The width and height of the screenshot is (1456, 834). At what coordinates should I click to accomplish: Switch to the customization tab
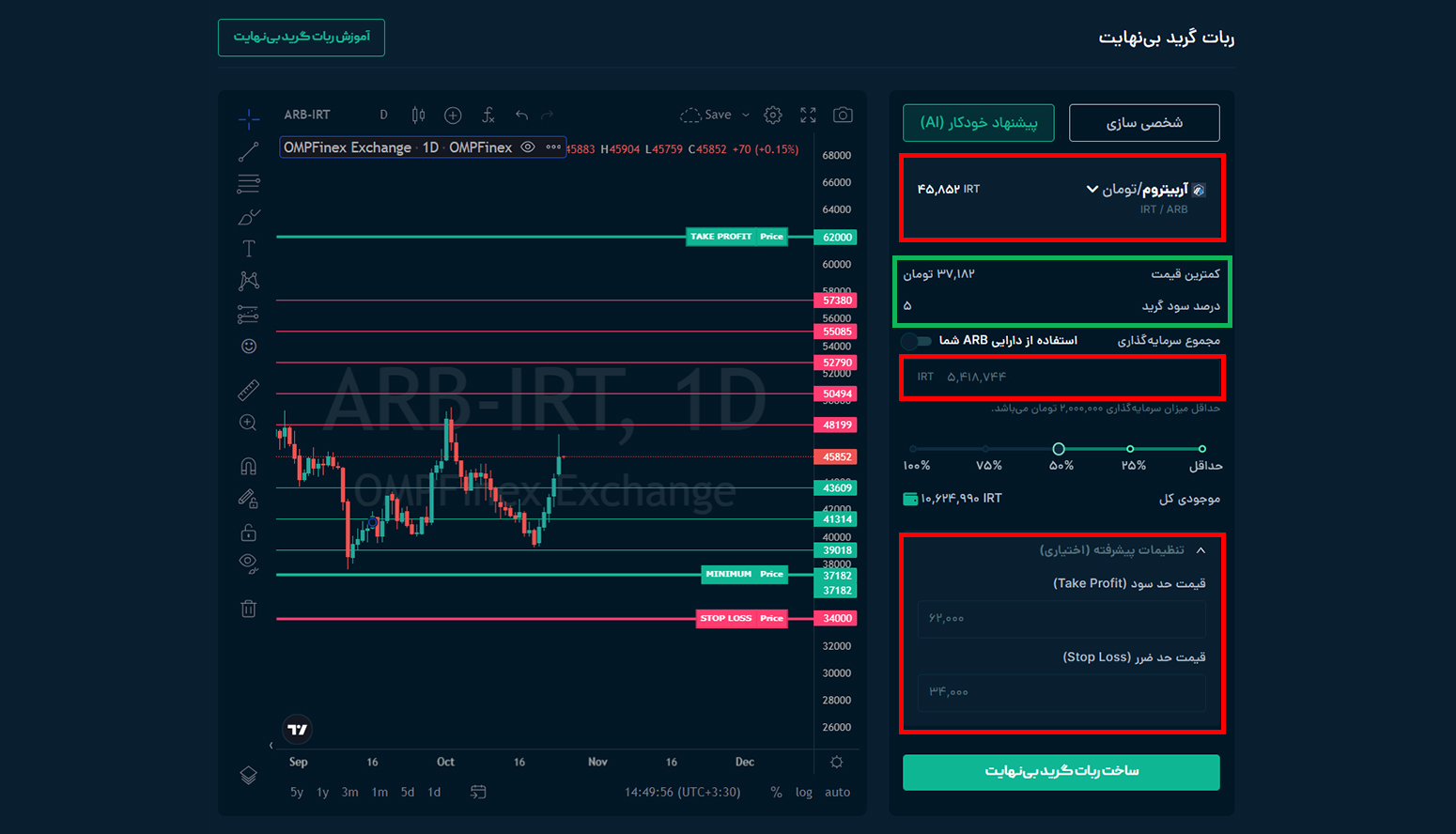[1144, 123]
